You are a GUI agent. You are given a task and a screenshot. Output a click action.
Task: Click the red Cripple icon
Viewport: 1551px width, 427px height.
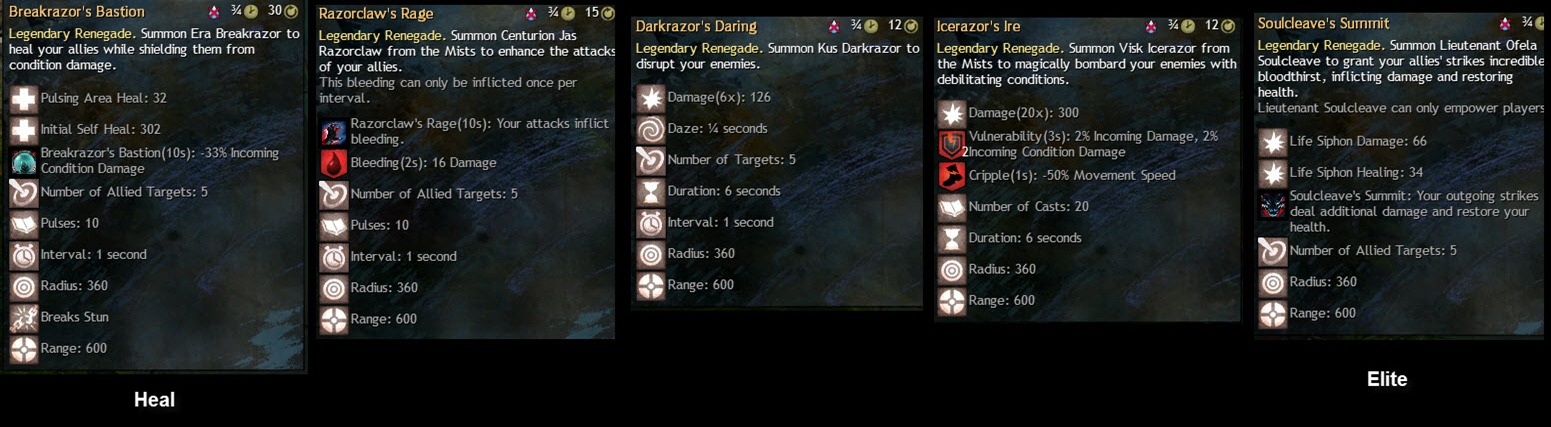click(952, 176)
